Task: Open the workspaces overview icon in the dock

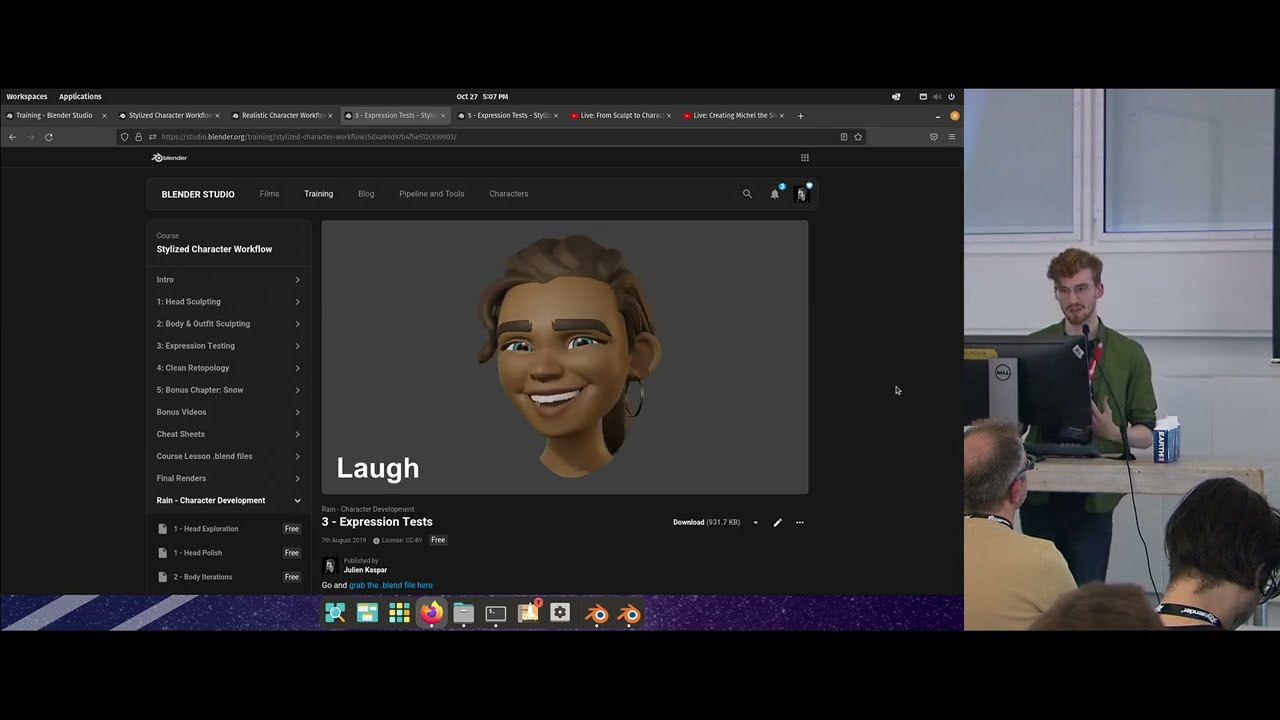Action: 367,613
